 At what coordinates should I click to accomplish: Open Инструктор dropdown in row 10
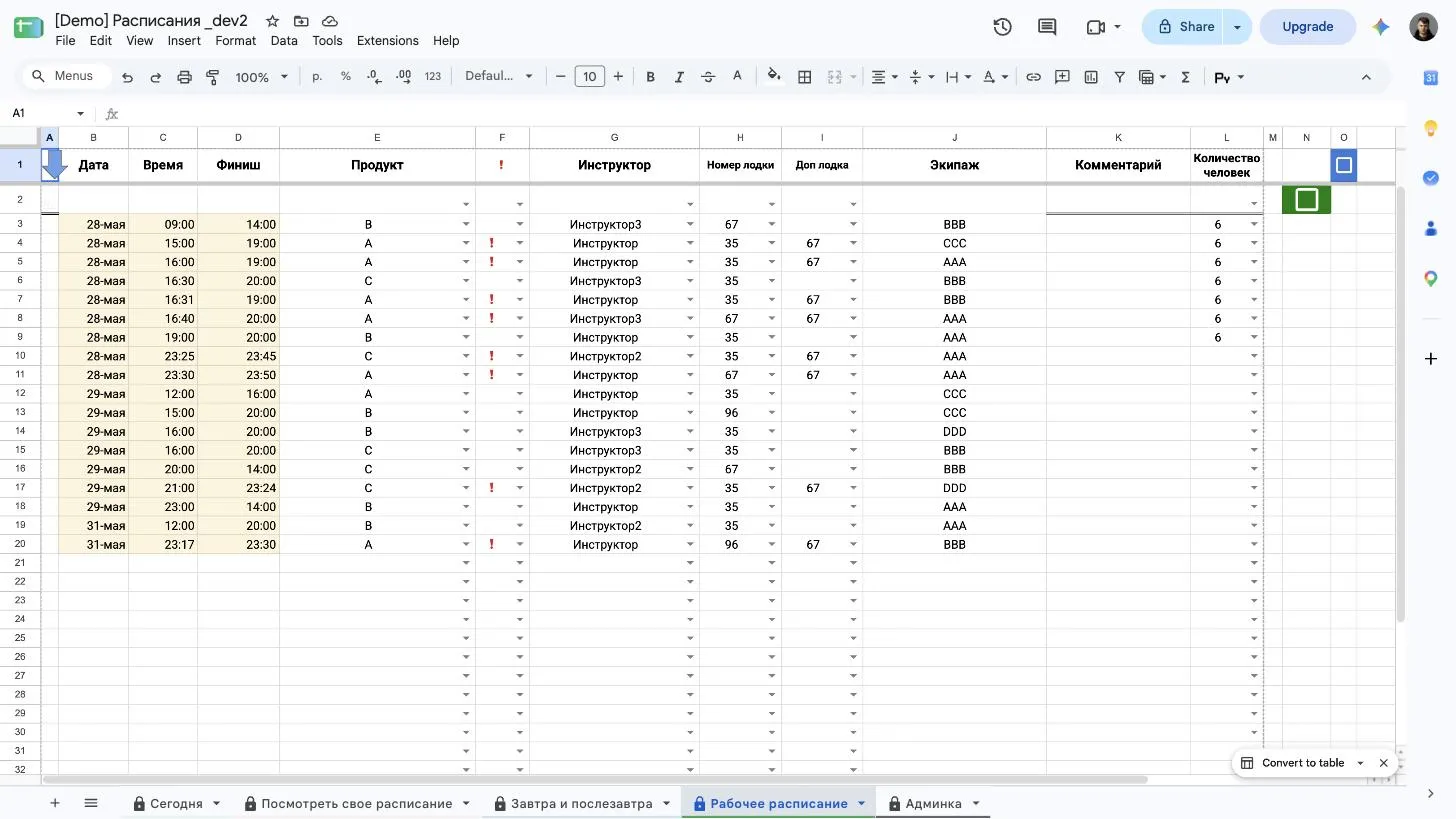click(690, 357)
